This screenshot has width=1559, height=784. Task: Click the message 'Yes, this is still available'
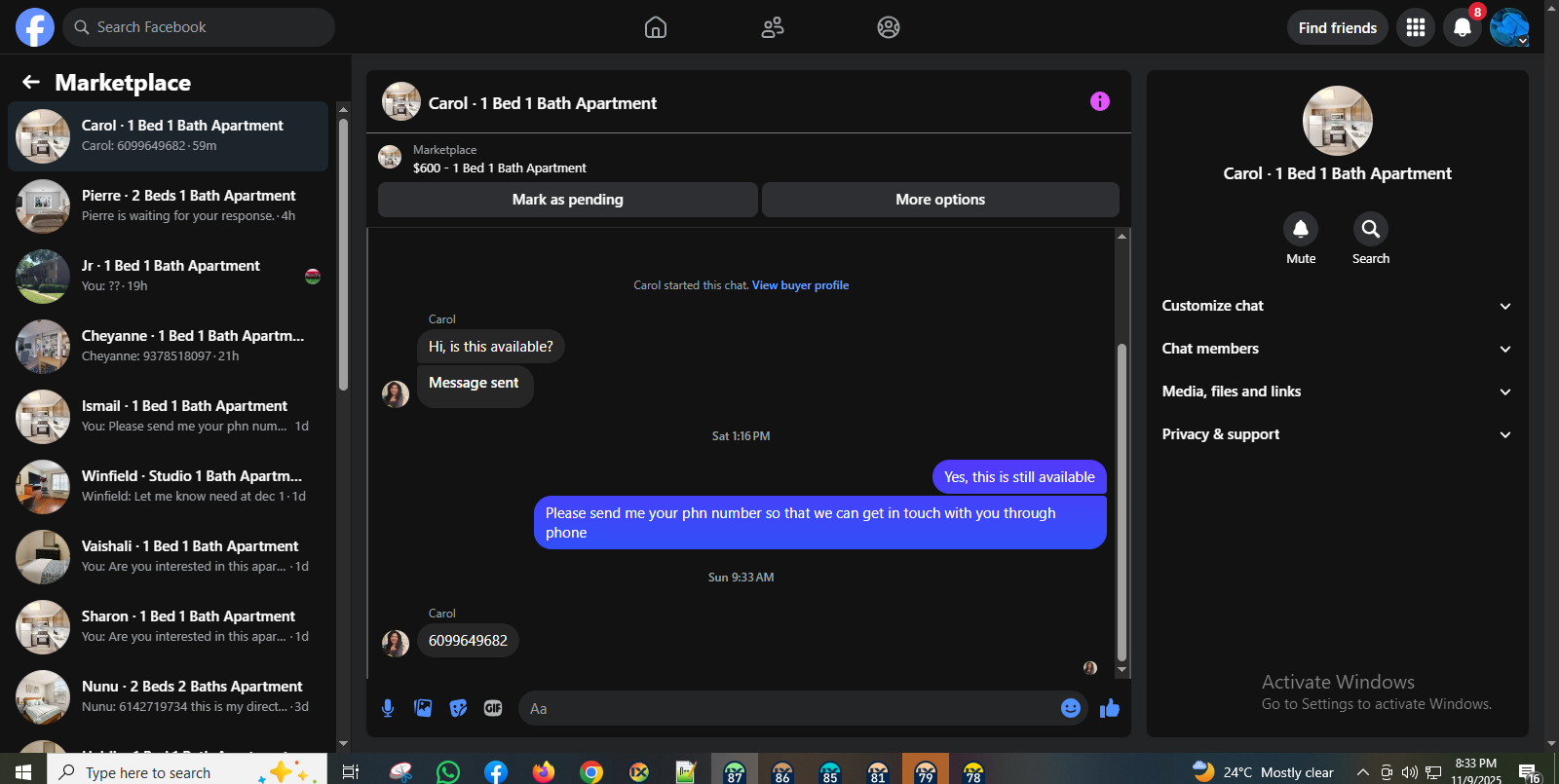1019,477
